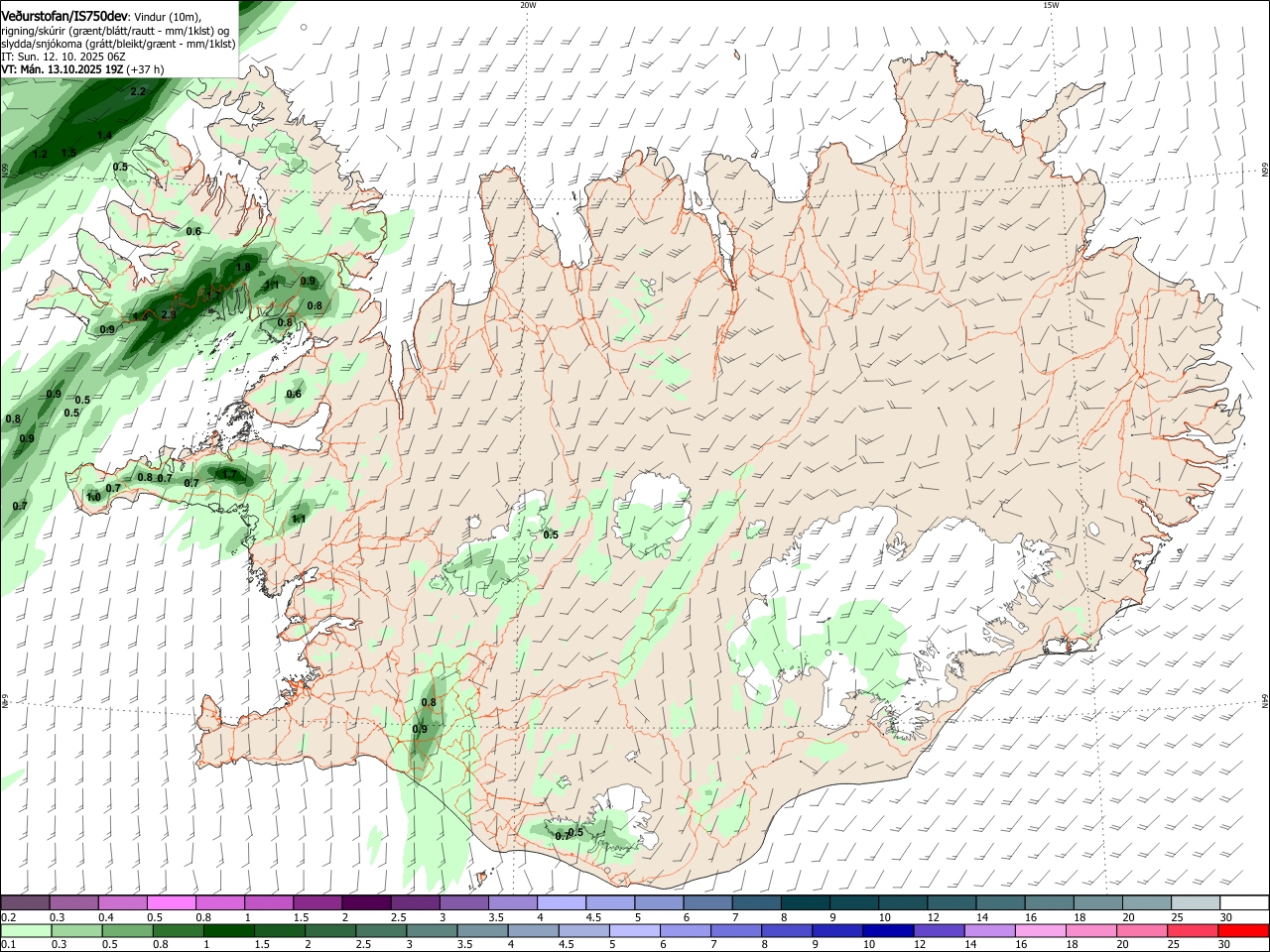
Task: Click the Veðurstofan/IS750dev title text
Action: 64,16
